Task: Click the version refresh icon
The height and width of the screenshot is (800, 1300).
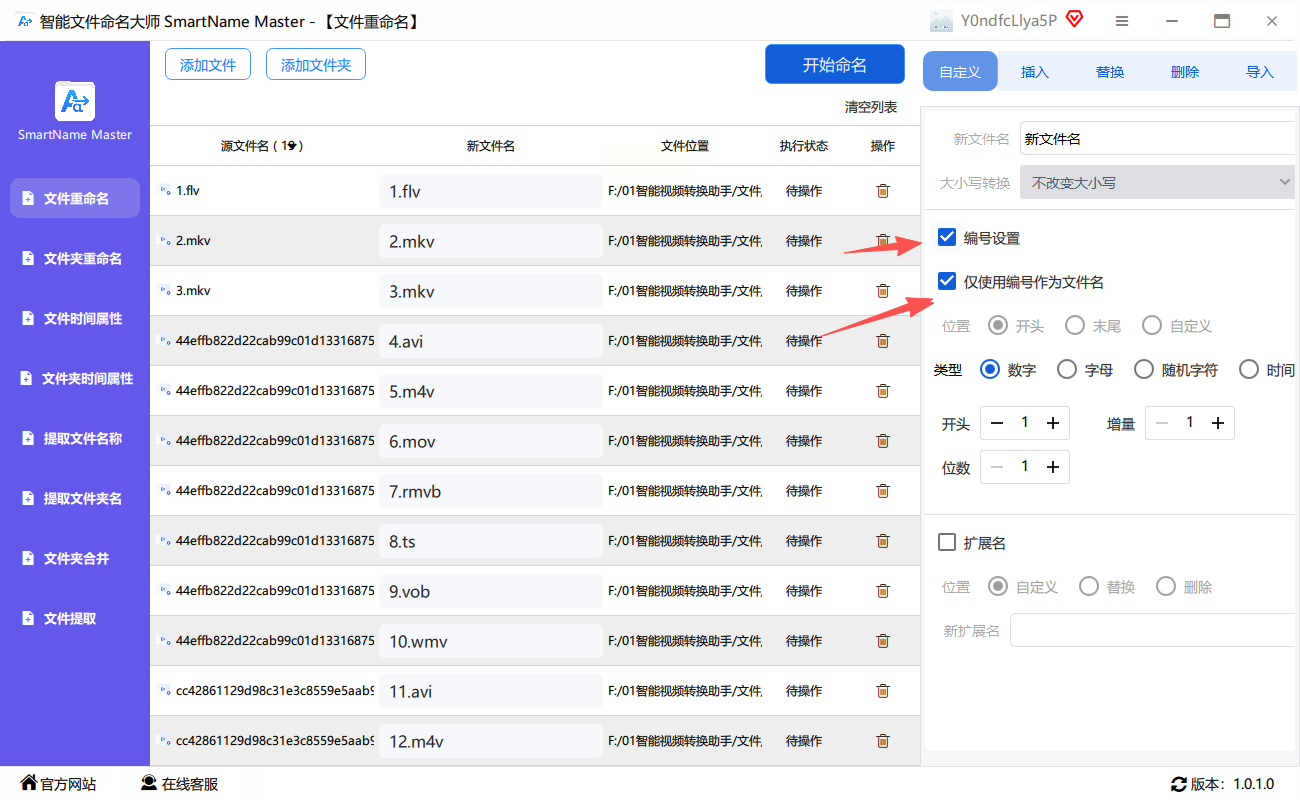Action: tap(1179, 784)
